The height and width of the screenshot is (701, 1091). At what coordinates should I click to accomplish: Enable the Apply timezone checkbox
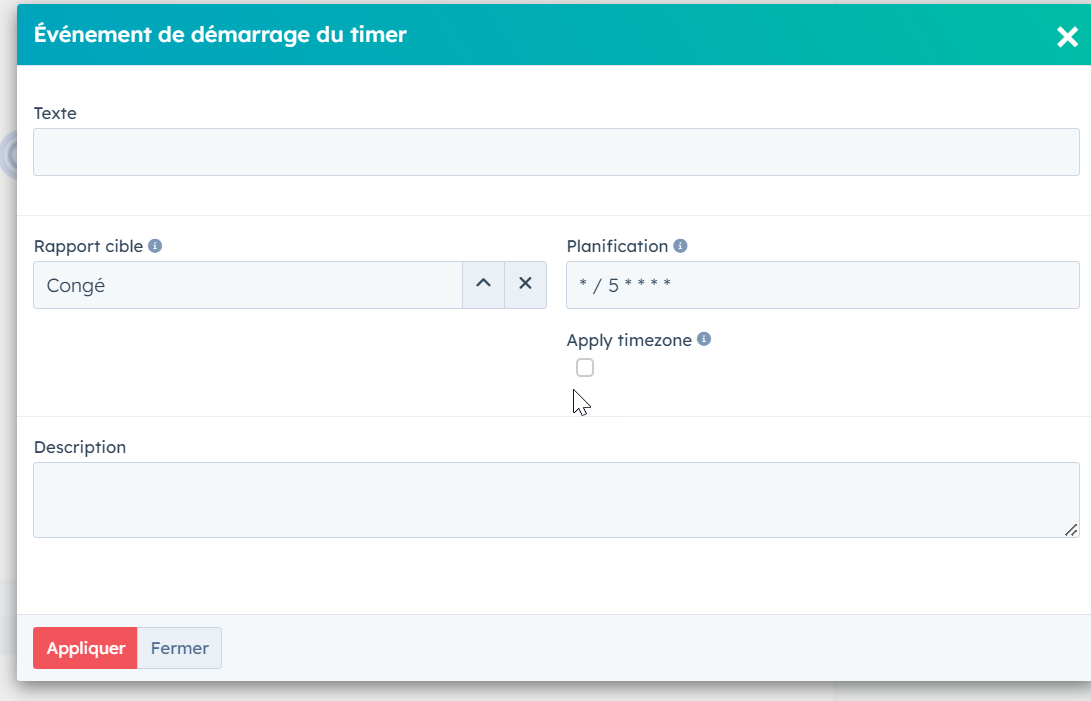(x=585, y=368)
